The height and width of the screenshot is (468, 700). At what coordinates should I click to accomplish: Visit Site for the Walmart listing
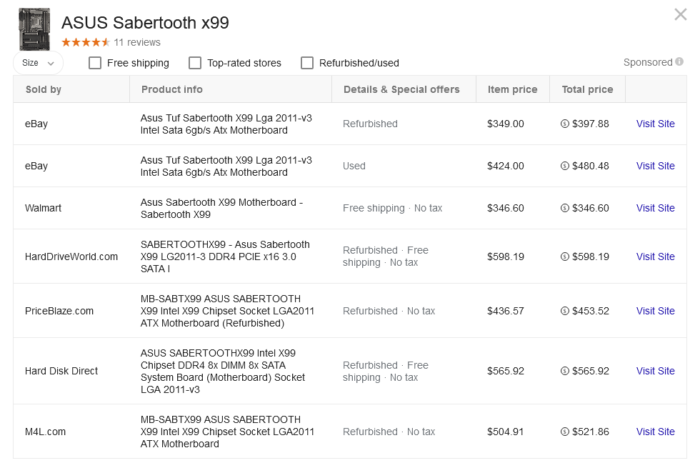655,208
